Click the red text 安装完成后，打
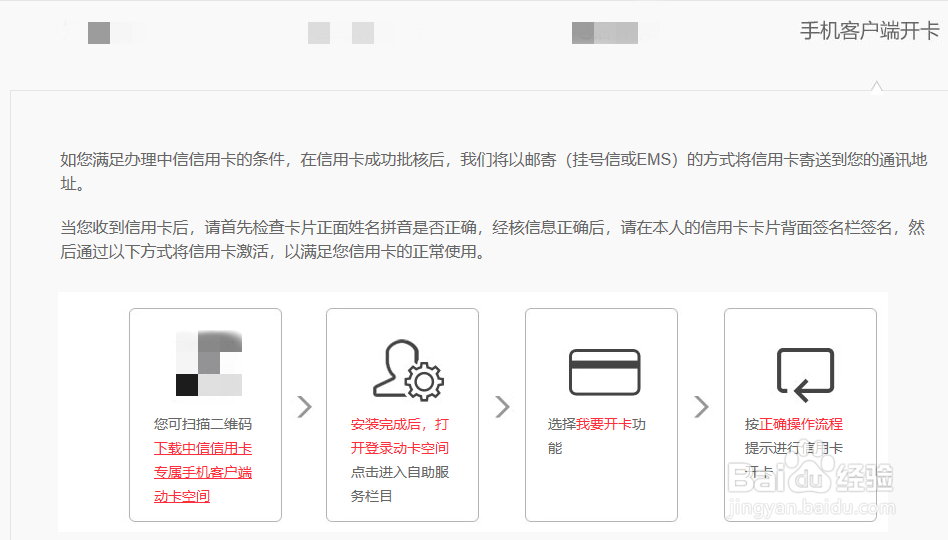Viewport: 948px width, 540px height. click(400, 425)
